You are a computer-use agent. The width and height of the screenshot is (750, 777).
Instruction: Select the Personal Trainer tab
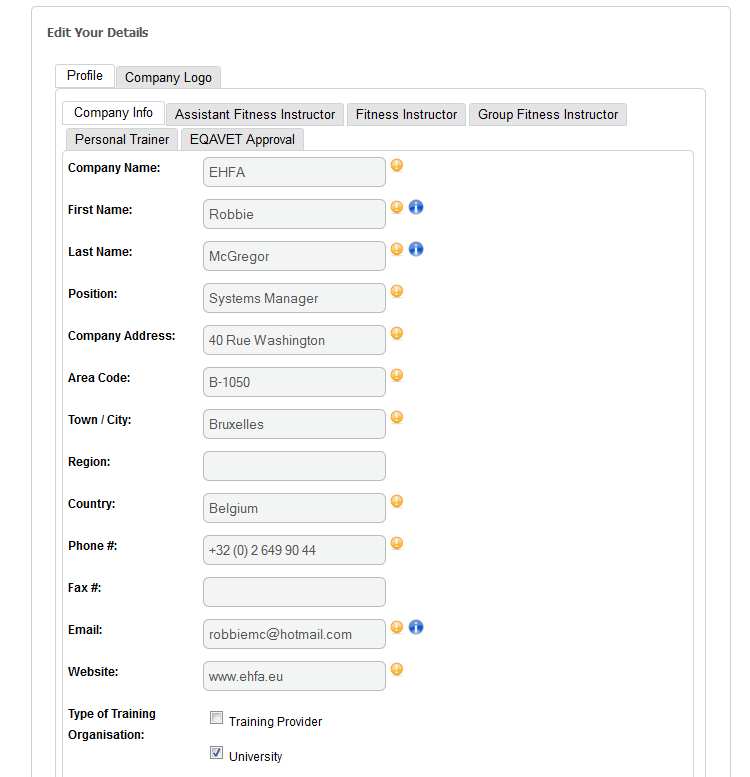tap(122, 139)
